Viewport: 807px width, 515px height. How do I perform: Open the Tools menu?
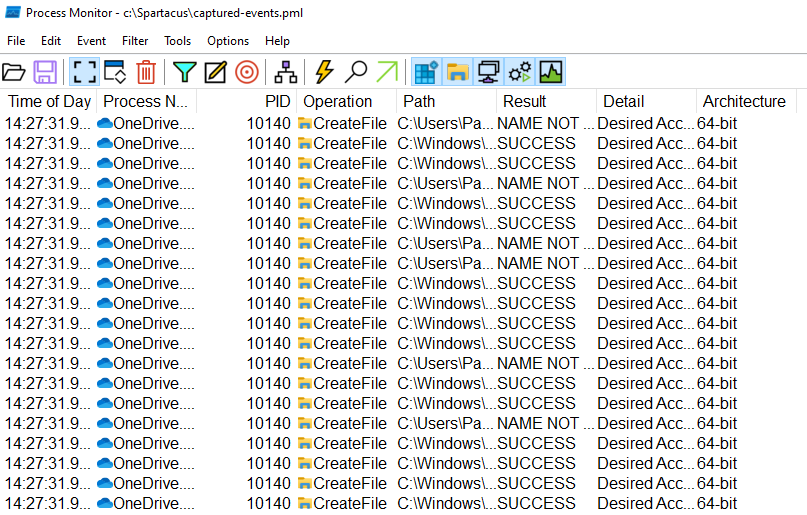[178, 41]
